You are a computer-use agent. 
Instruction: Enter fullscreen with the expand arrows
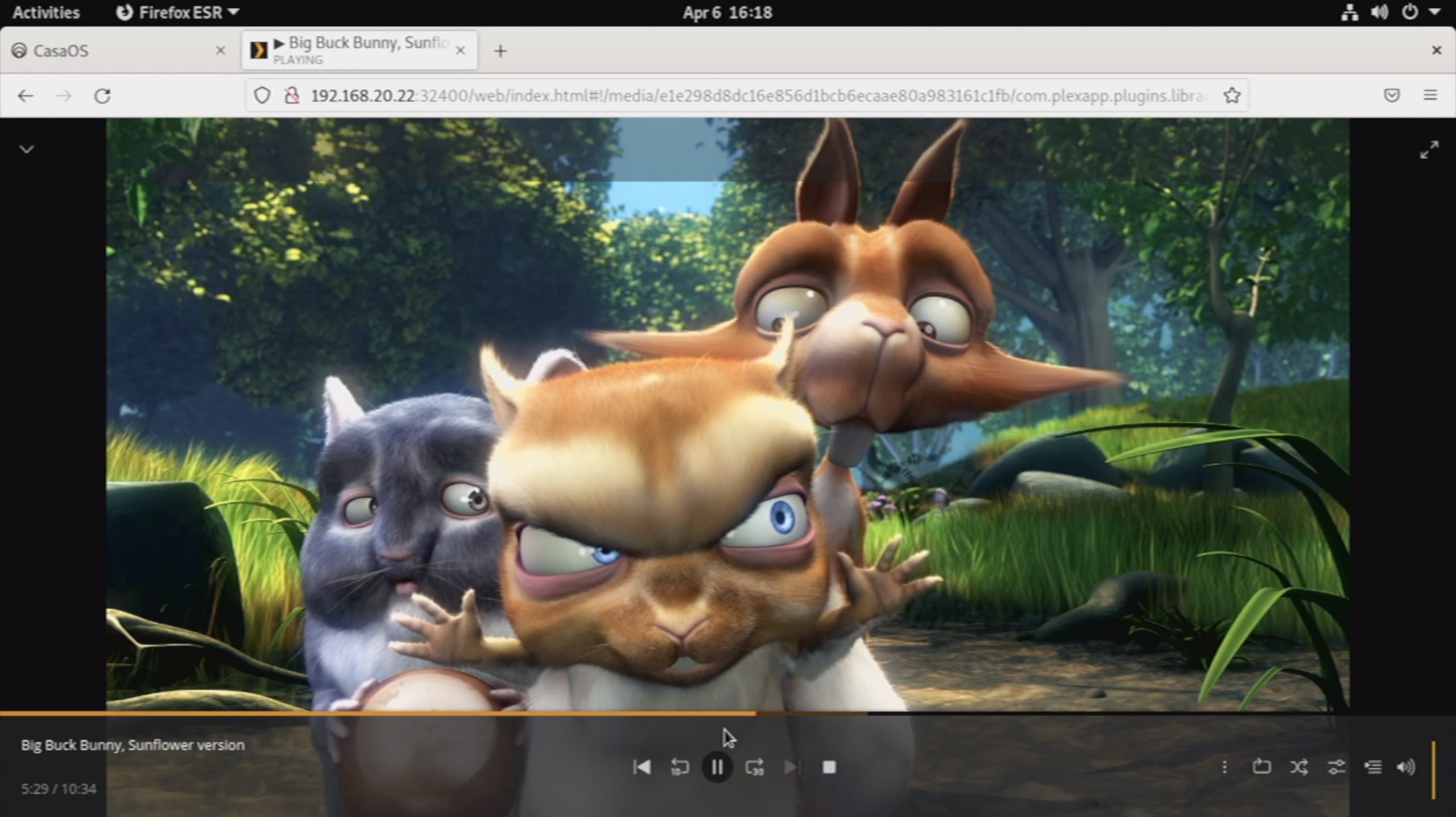(x=1429, y=150)
